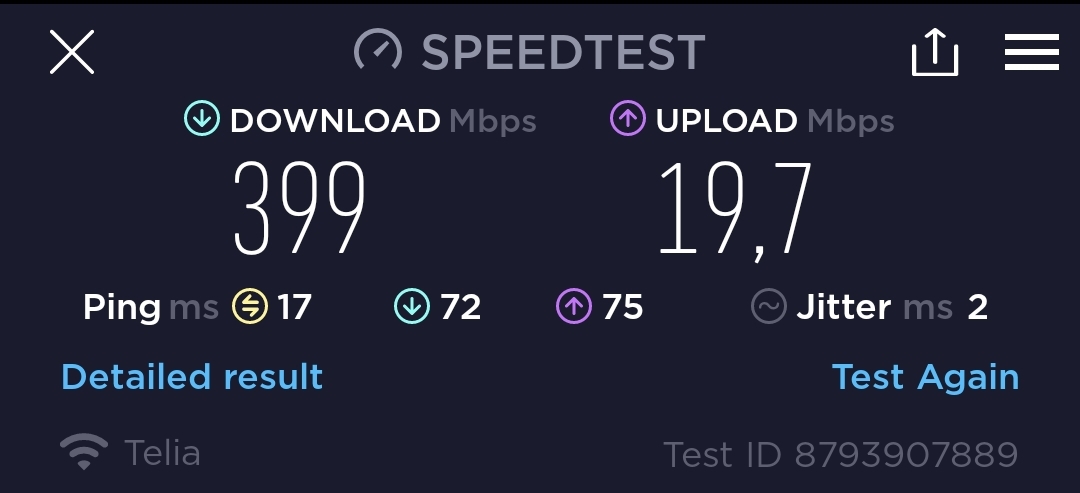Click the yellow idle ping icon
Viewport: 1080px width, 493px height.
(250, 306)
